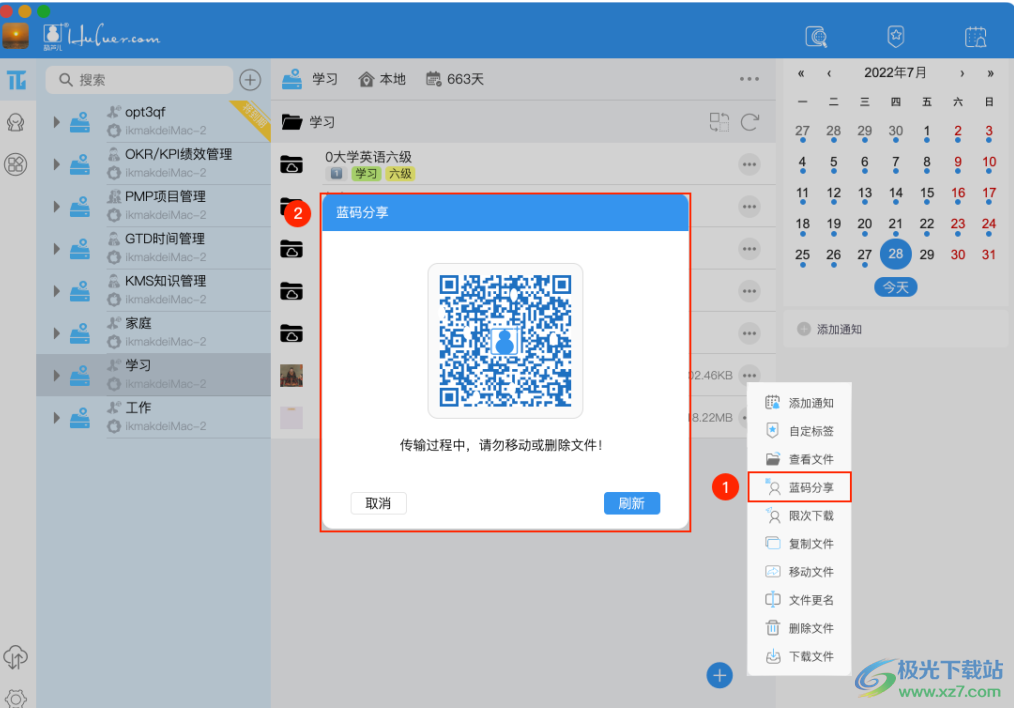Screen dimensions: 1014x708
Task: Choose 限次下载 from the context menu
Action: [x=799, y=515]
